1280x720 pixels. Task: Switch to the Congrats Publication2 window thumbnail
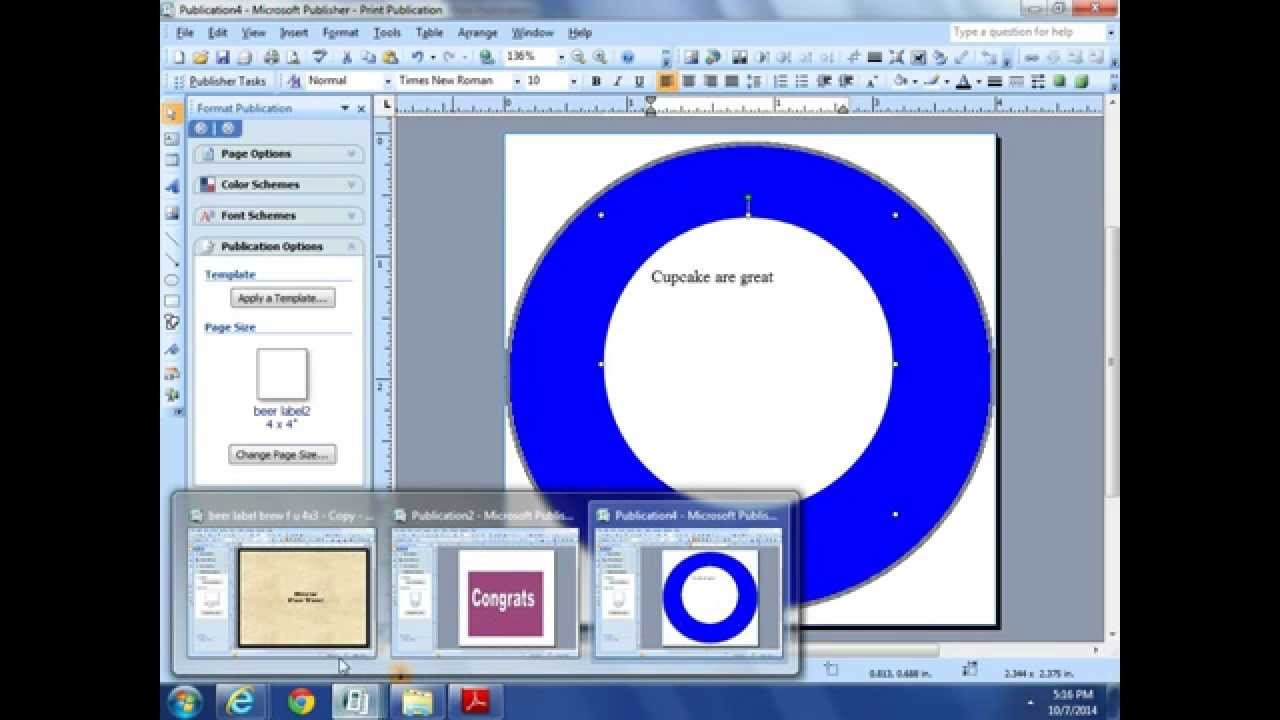click(485, 588)
